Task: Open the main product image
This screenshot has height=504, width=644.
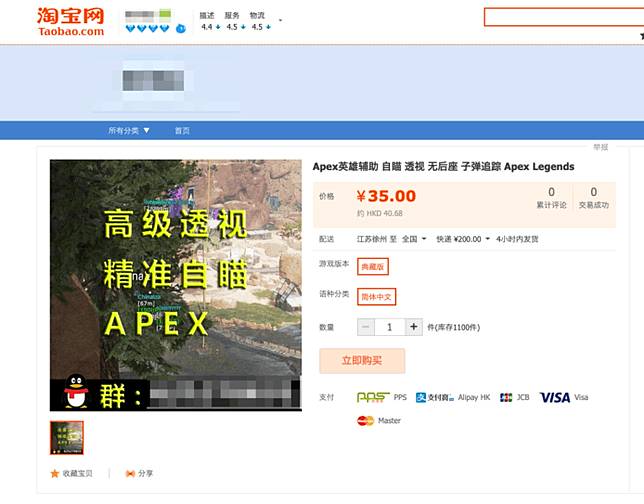Action: [x=176, y=285]
